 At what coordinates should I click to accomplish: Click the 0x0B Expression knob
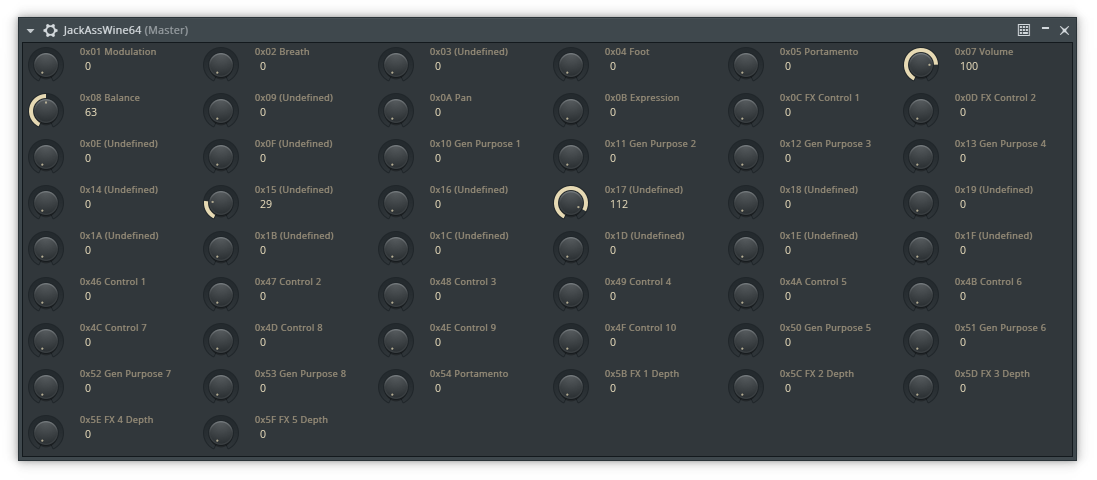tap(571, 111)
